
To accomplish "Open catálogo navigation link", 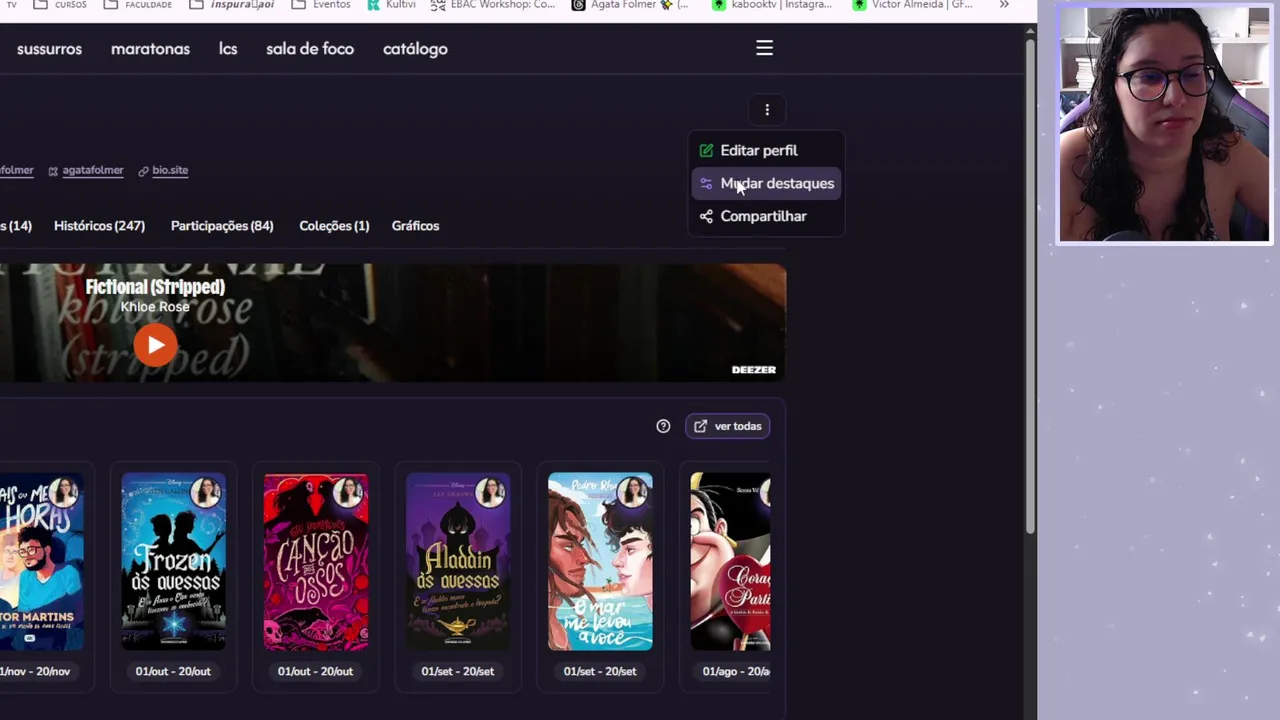I will [x=415, y=49].
